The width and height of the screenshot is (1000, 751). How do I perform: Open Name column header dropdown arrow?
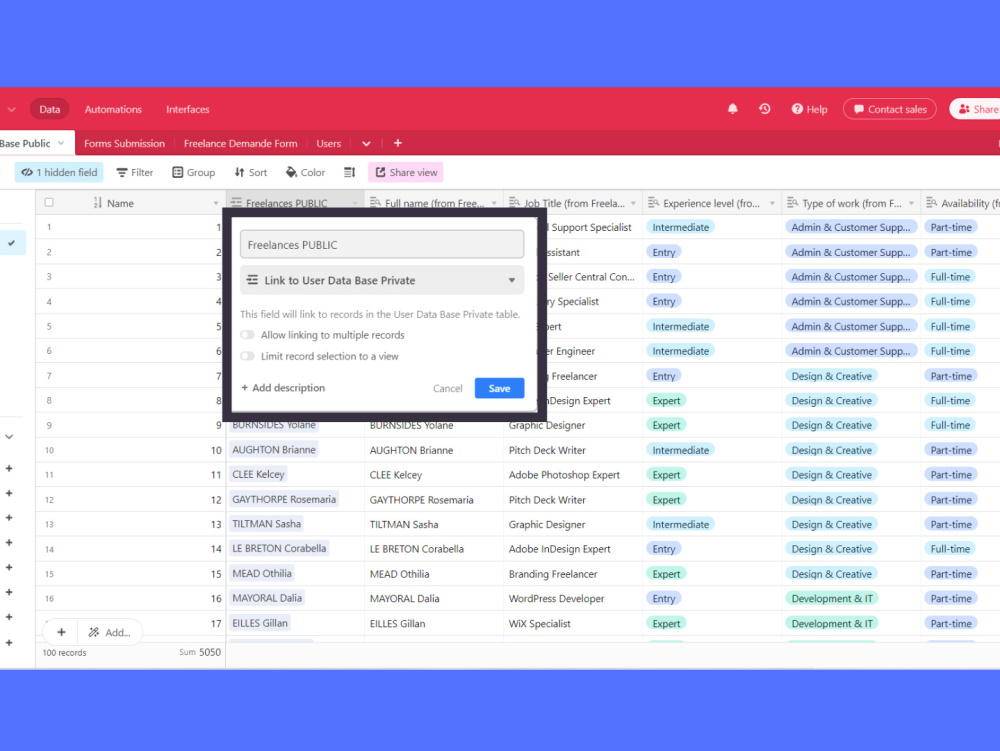tap(216, 203)
